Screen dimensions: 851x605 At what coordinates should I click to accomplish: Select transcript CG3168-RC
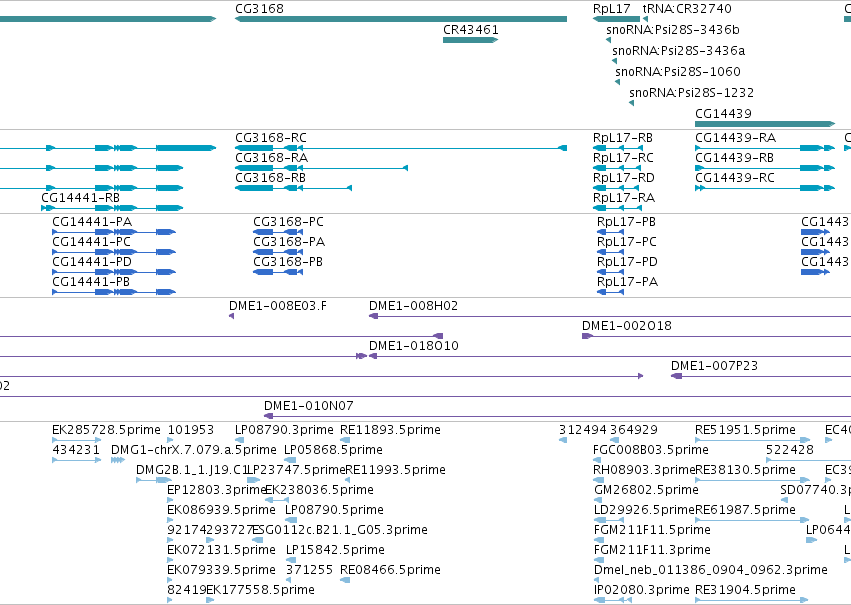pyautogui.click(x=401, y=148)
